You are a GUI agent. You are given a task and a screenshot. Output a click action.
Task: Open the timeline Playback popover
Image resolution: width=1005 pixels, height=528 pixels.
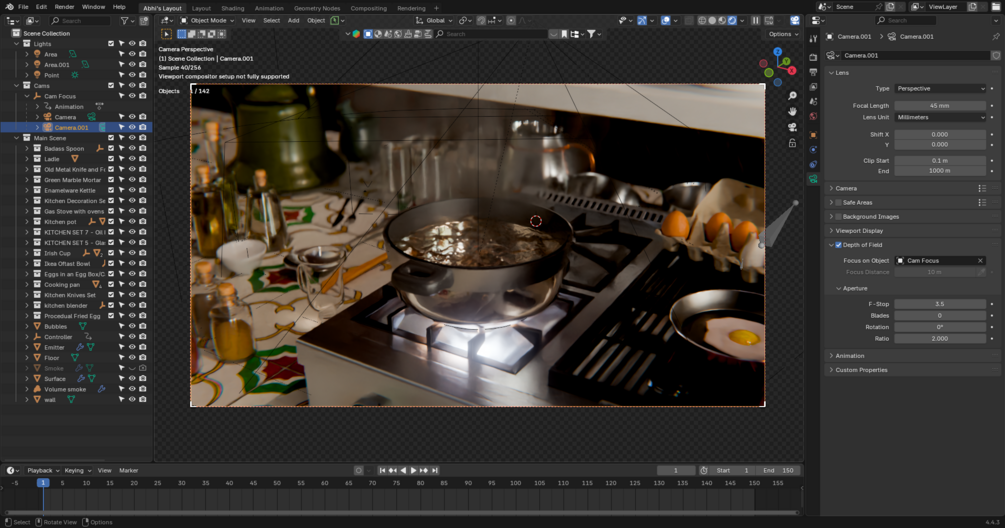point(42,470)
